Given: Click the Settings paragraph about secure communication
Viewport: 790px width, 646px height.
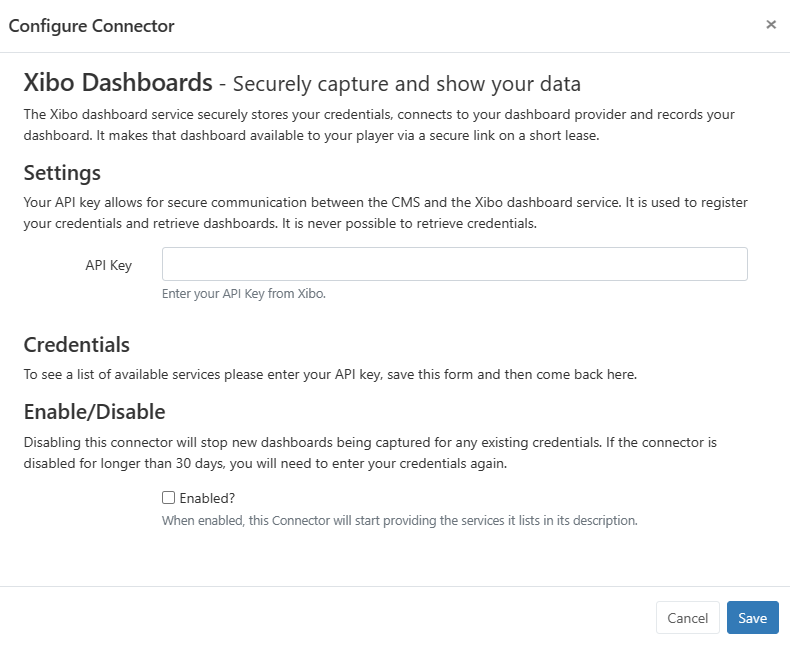Looking at the screenshot, I should (385, 213).
